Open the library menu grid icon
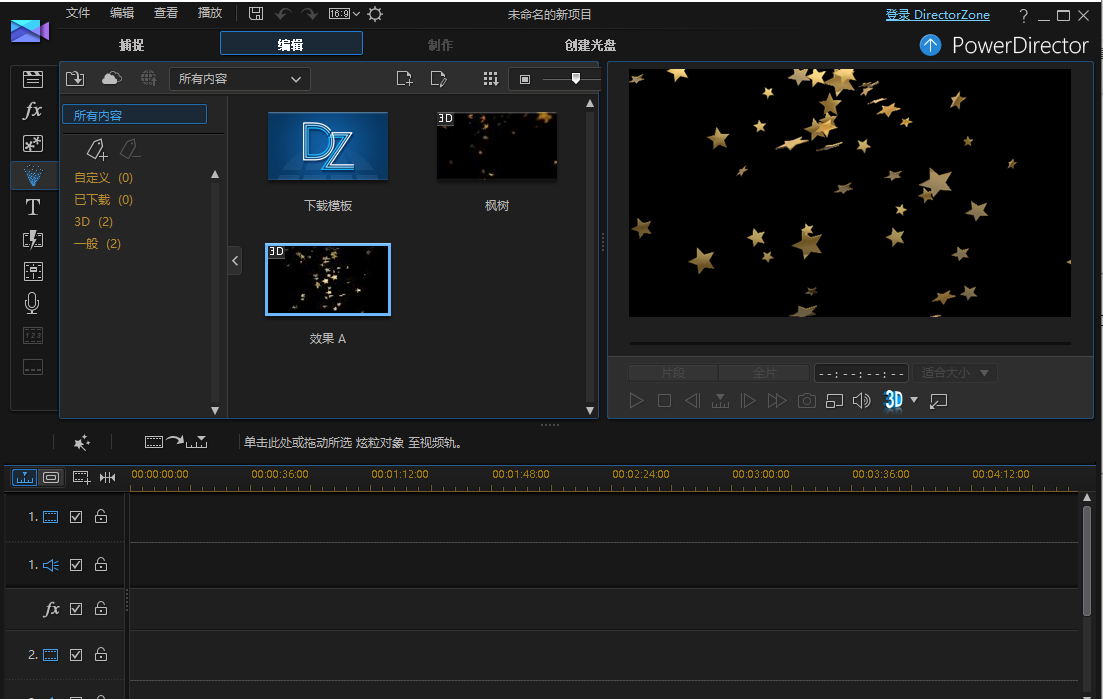 [491, 79]
